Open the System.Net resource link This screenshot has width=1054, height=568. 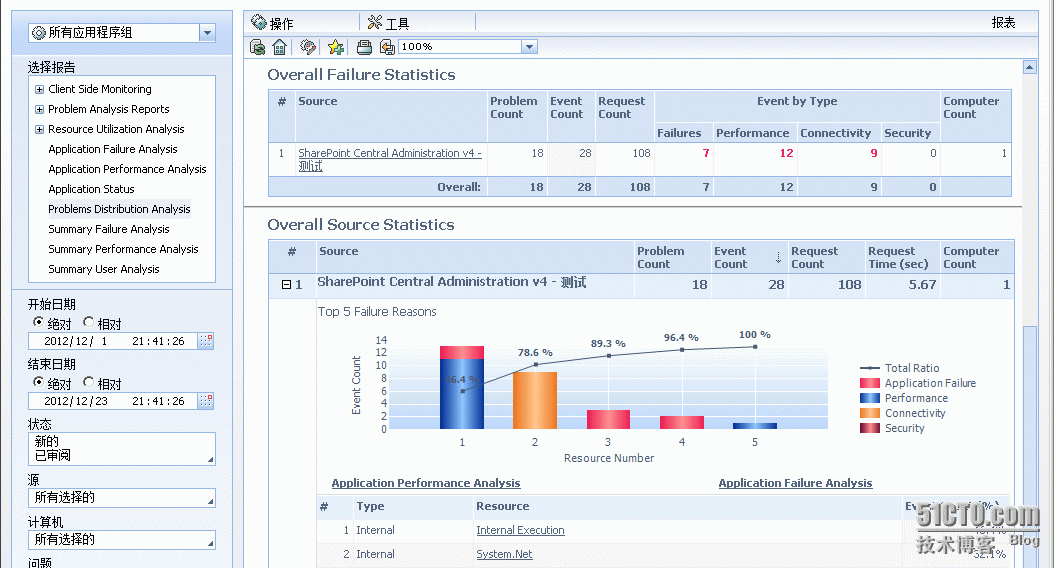[504, 555]
